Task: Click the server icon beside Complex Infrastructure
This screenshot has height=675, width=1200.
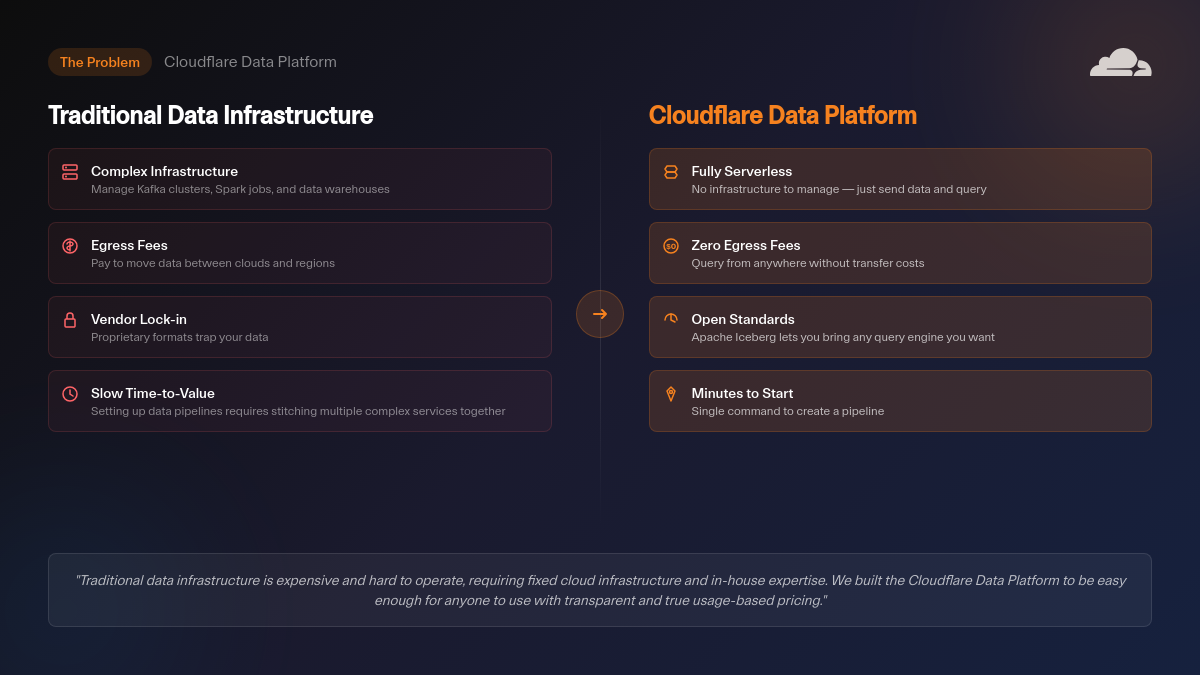Action: coord(70,172)
